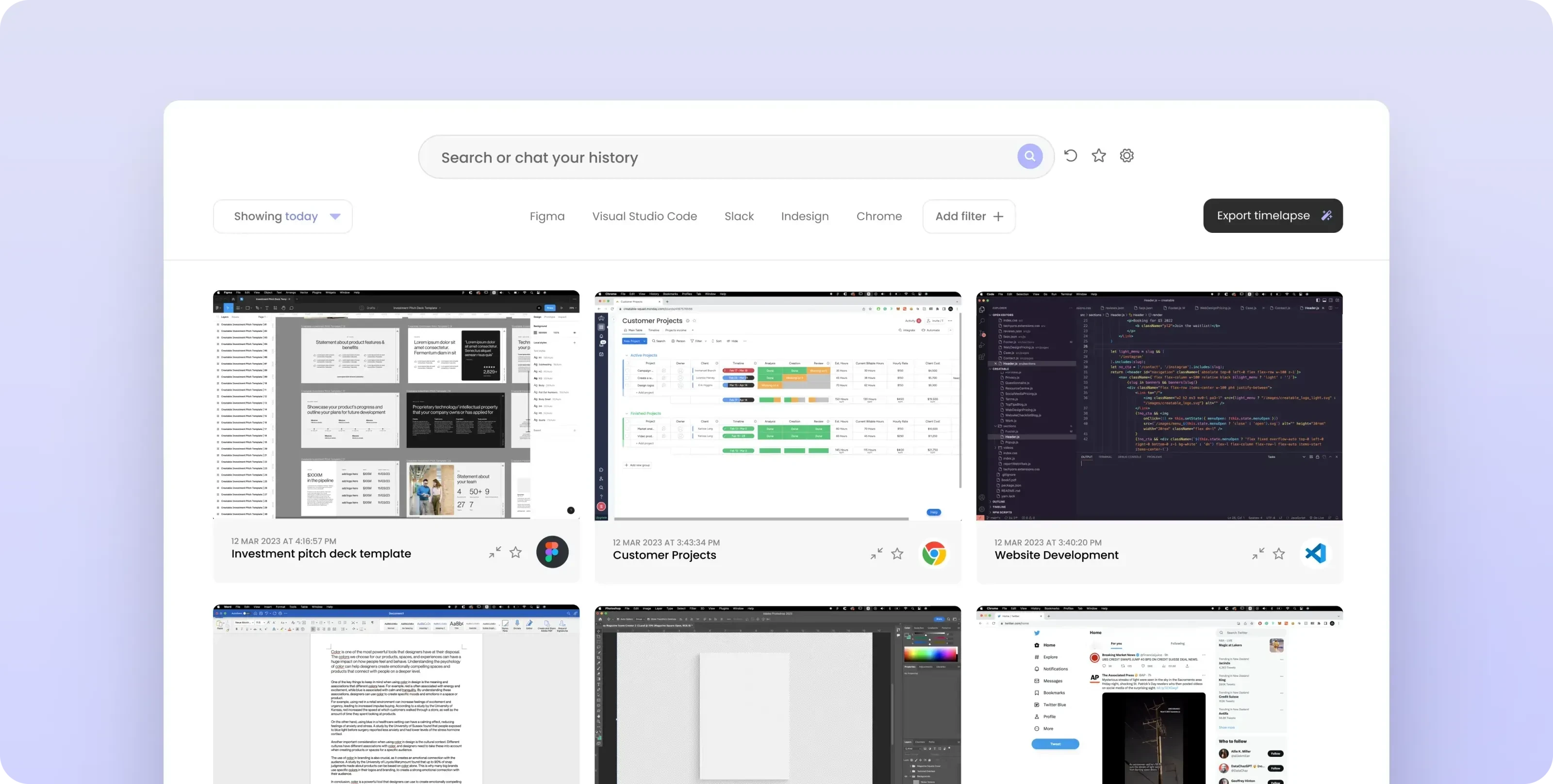Collapse the Website Development card
Screen dimensions: 1553x784
click(1258, 553)
